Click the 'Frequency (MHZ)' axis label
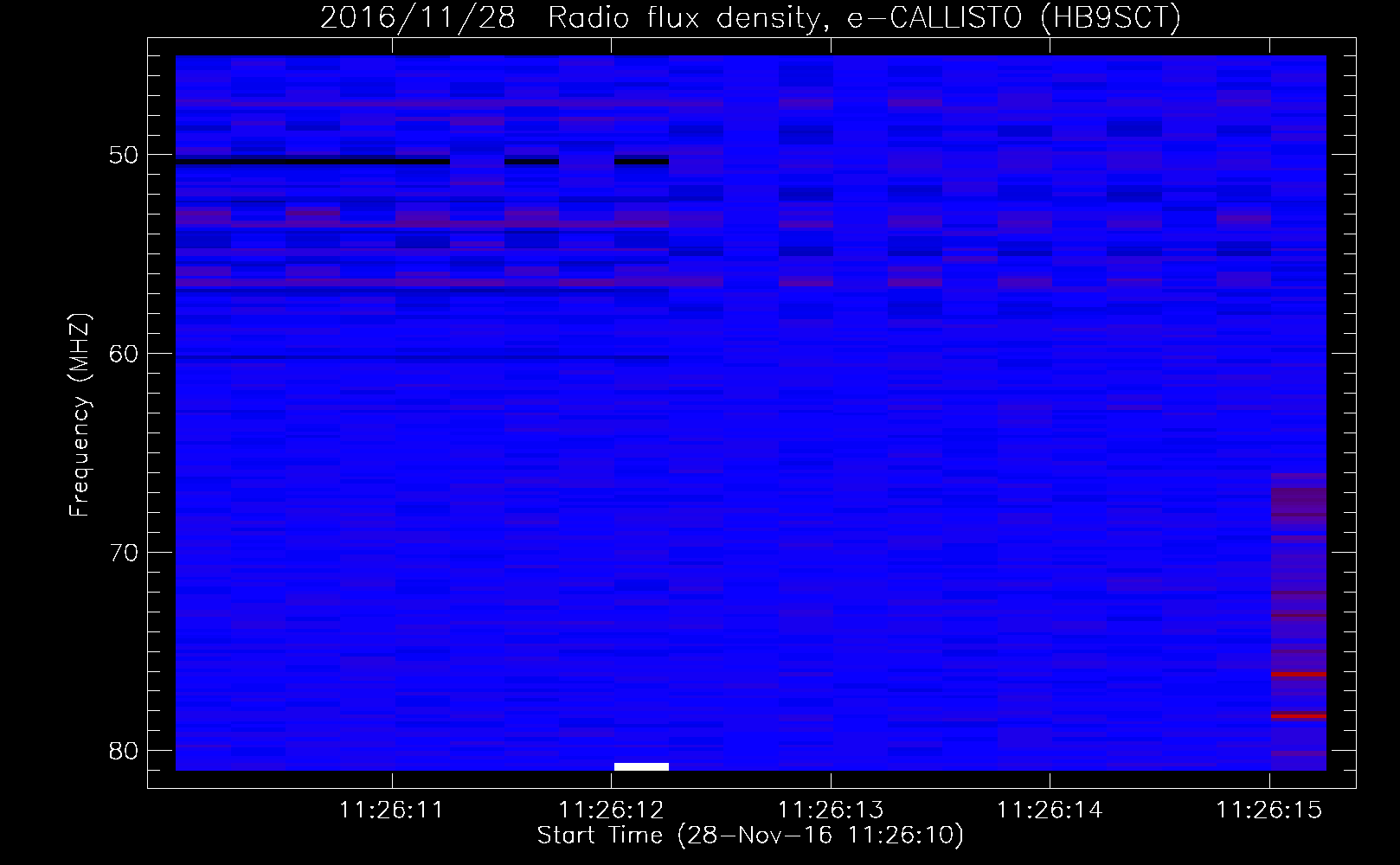 80,415
